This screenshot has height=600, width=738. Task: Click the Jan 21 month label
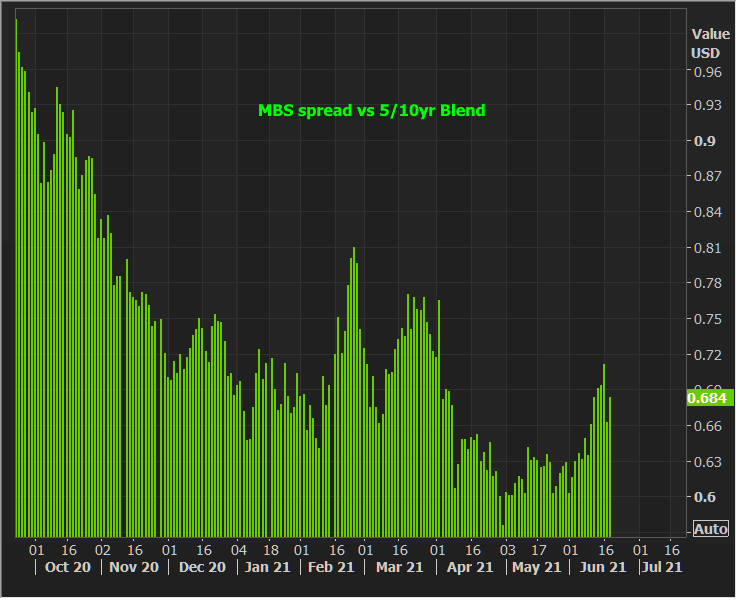tap(270, 567)
